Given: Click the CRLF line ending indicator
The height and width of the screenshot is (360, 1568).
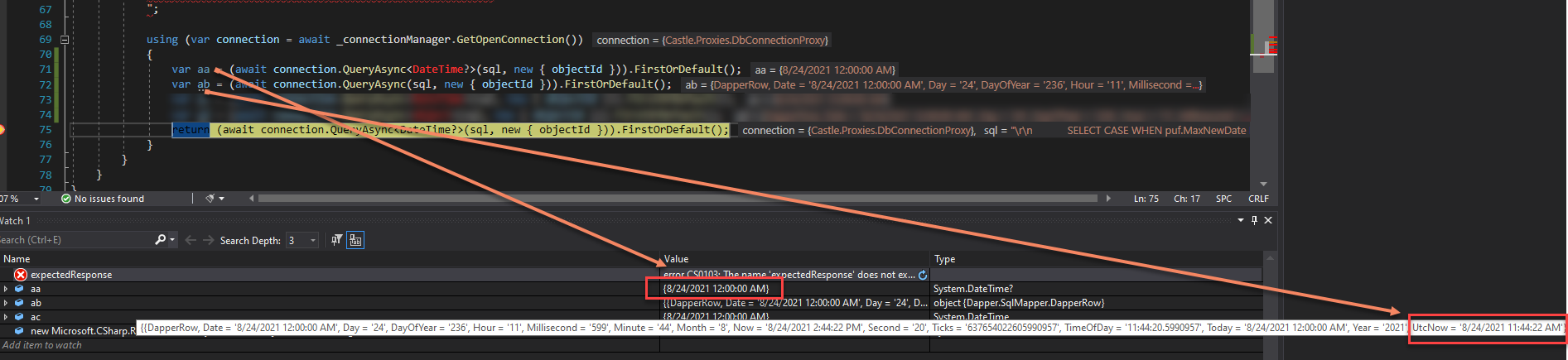Looking at the screenshot, I should (x=1258, y=199).
